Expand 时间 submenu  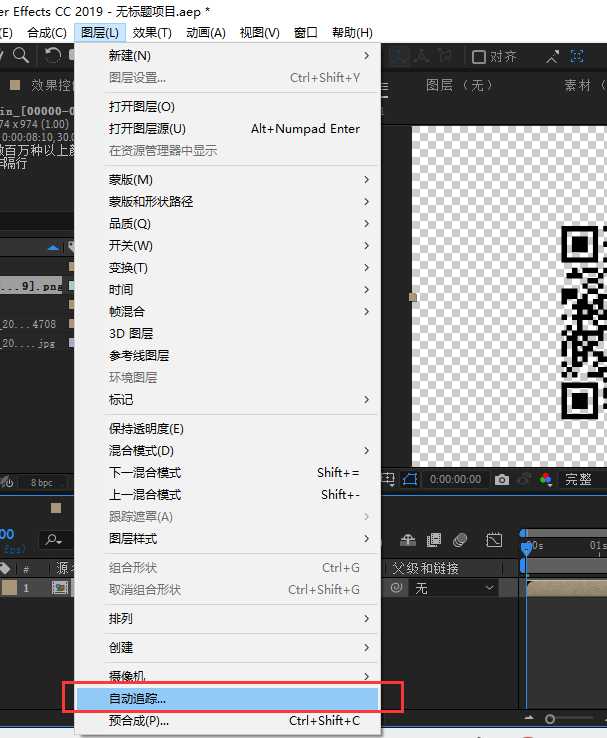click(228, 289)
